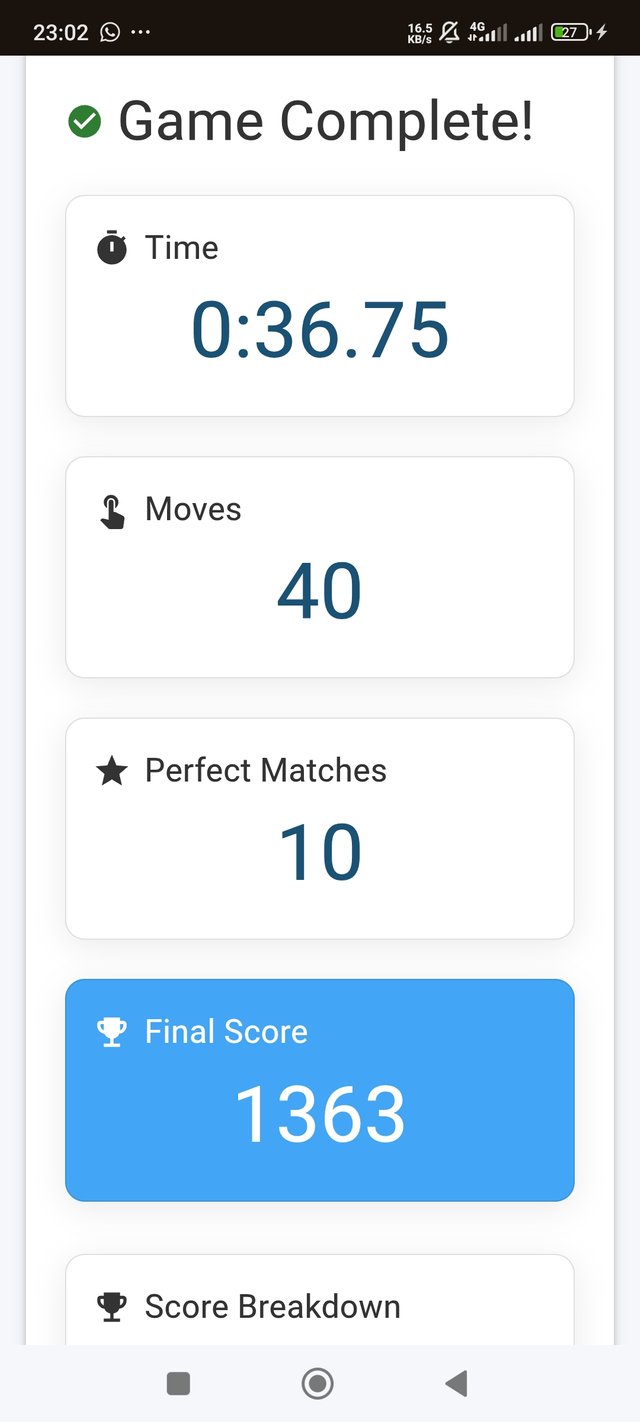Viewport: 640px width, 1422px height.
Task: Tap the final score value 1363
Action: [x=320, y=1114]
